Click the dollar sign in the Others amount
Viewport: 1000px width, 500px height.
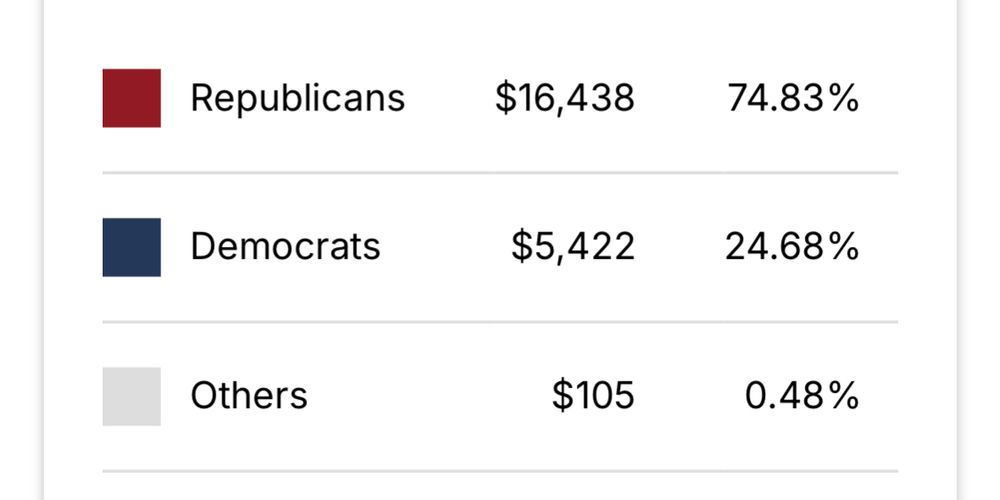coord(562,396)
